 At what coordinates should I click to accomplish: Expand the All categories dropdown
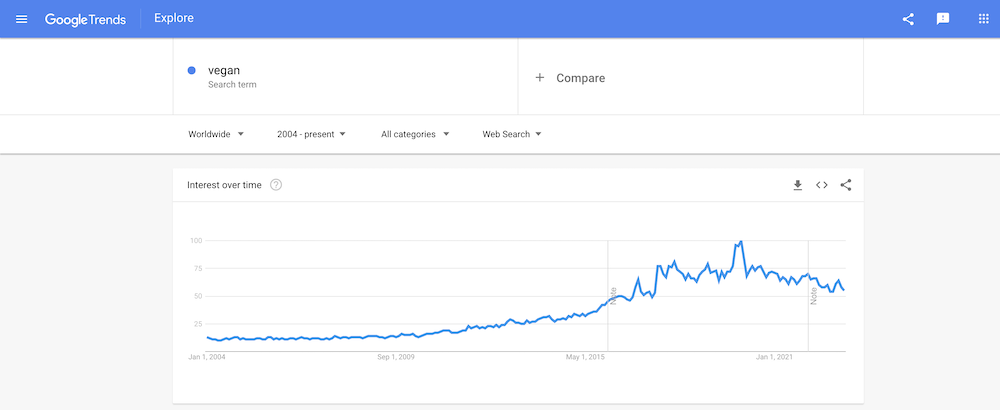[415, 134]
